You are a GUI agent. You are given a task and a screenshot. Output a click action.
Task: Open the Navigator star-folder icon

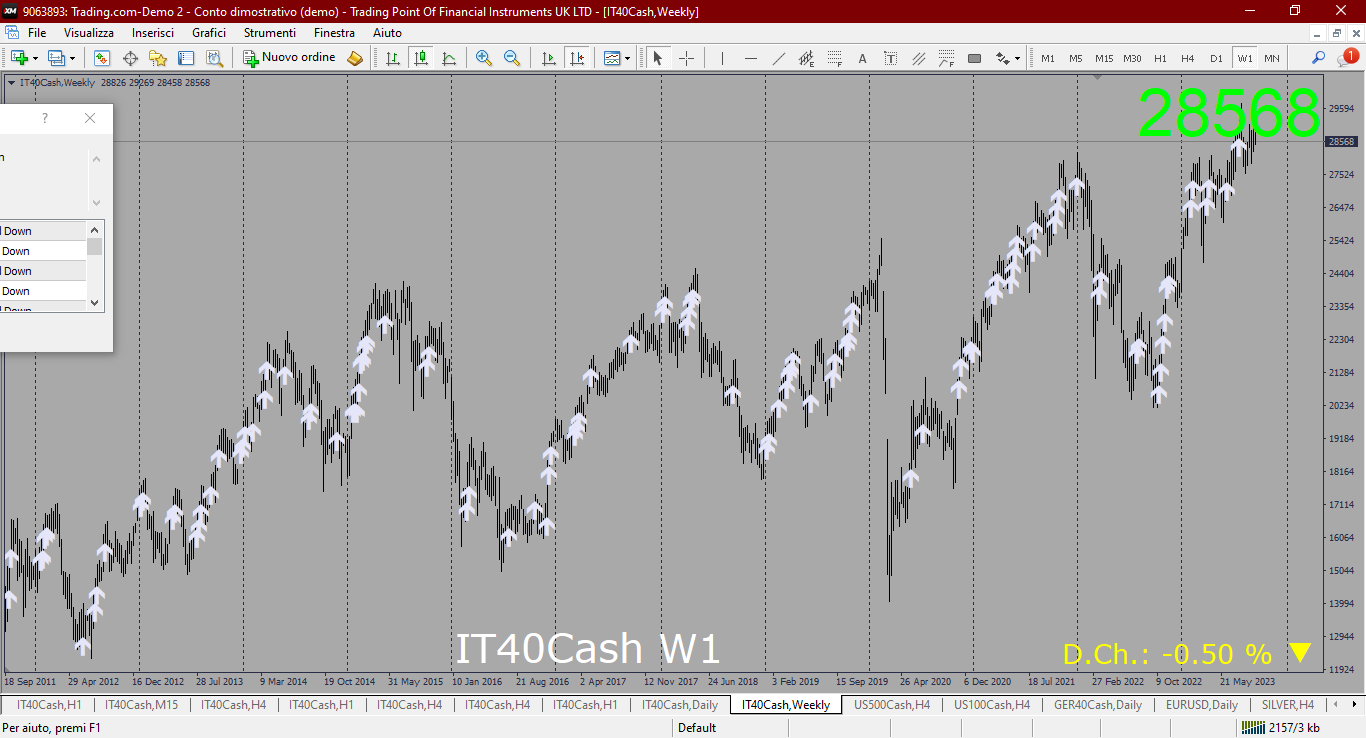click(x=158, y=58)
